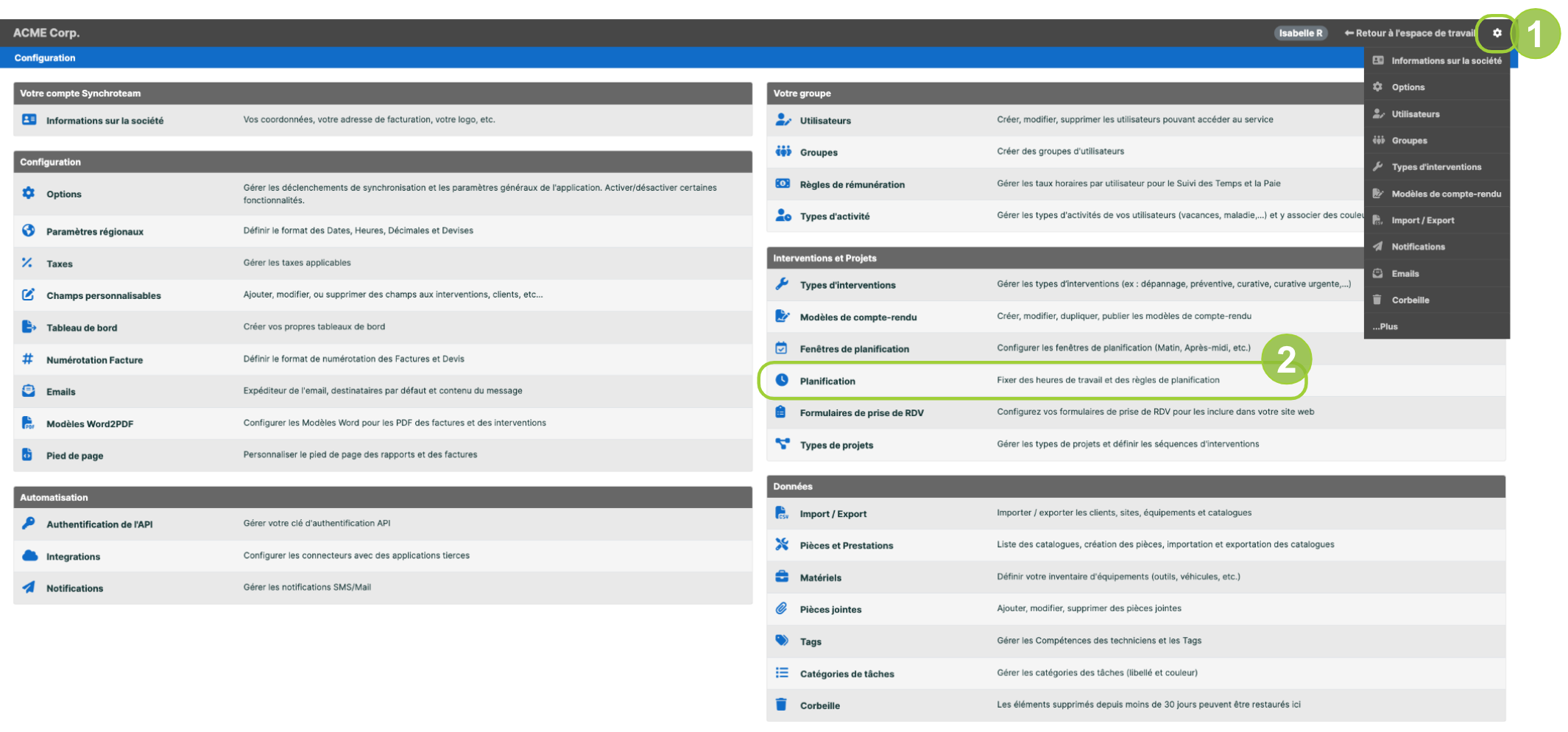Open the Taxes configuration link
The height and width of the screenshot is (732, 1568).
[x=59, y=264]
